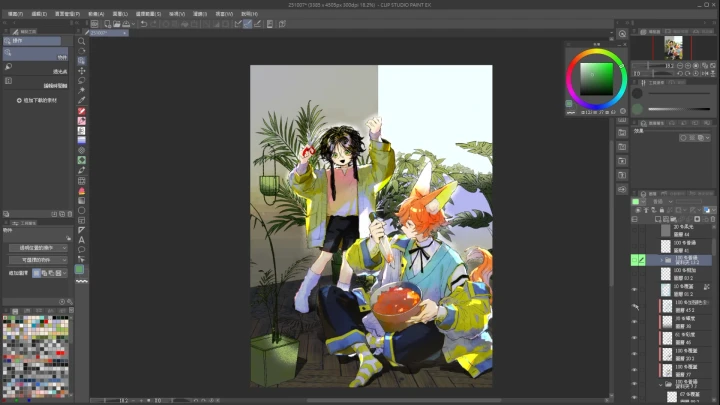Click the Undo arrow in command bar
This screenshot has width=720, height=405.
point(143,23)
